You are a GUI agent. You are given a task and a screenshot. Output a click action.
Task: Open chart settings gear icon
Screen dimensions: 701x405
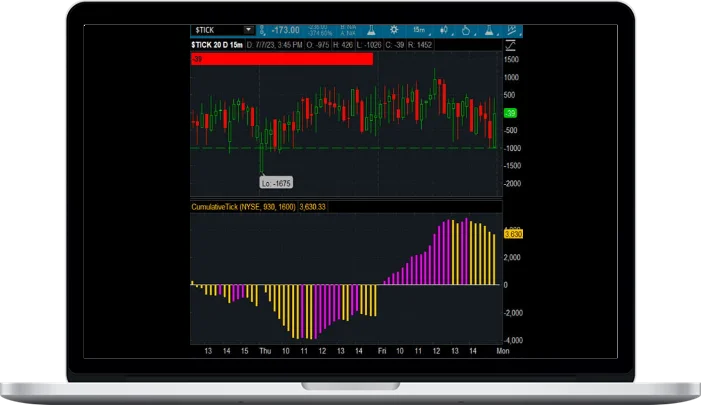coord(395,31)
